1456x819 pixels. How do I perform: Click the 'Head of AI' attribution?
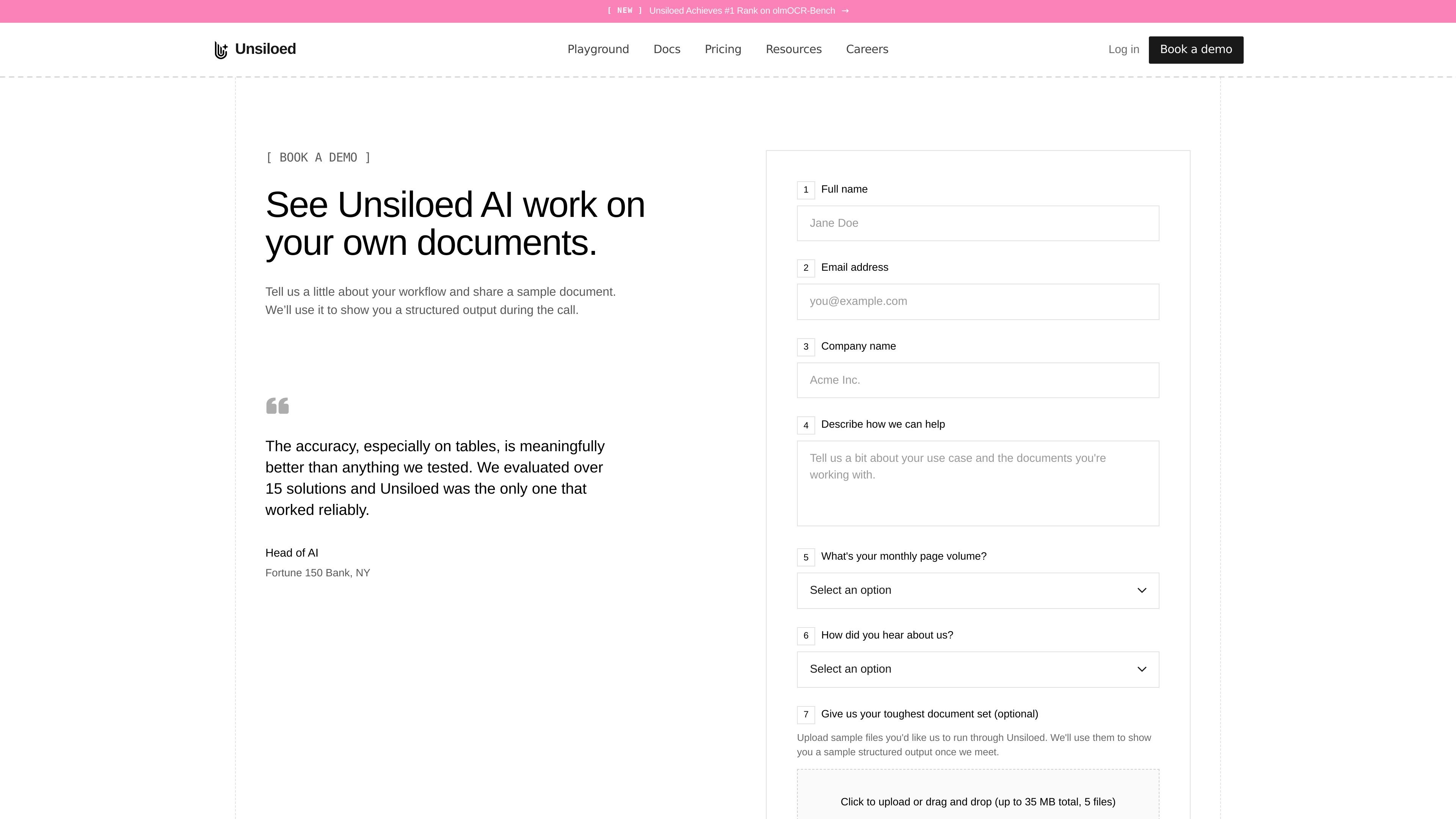point(292,553)
